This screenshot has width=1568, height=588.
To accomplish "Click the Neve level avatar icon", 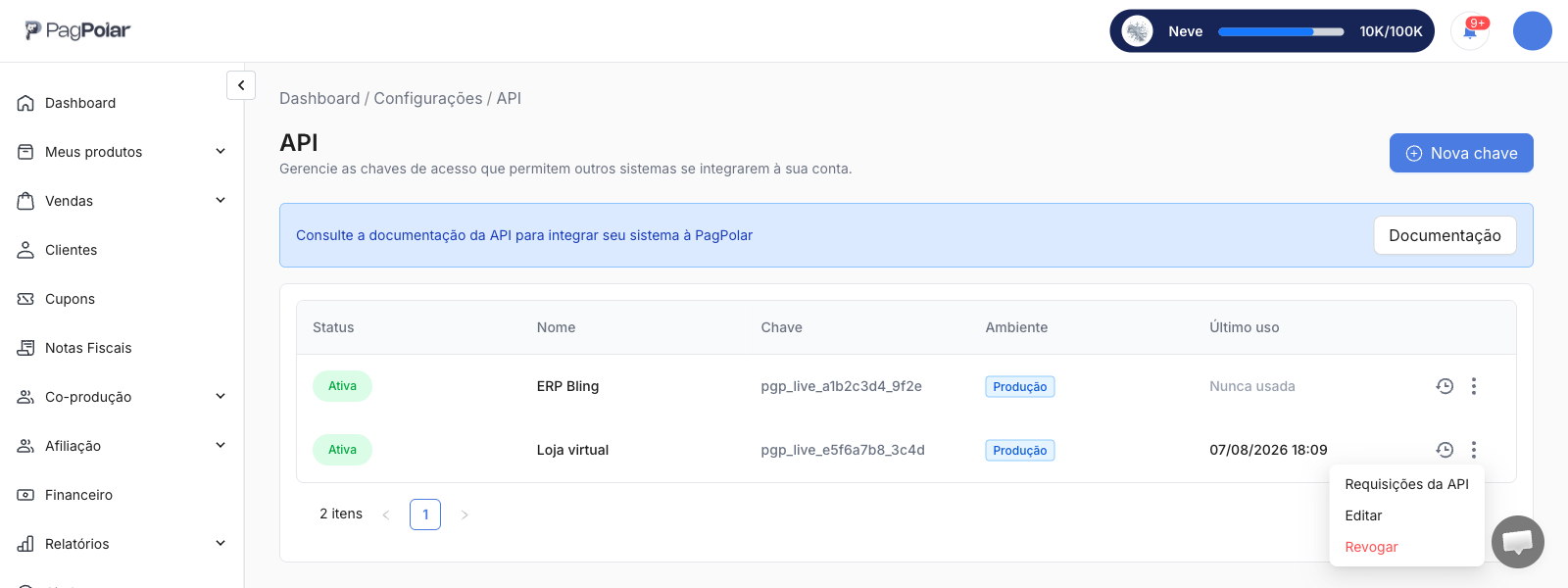I will (1137, 31).
